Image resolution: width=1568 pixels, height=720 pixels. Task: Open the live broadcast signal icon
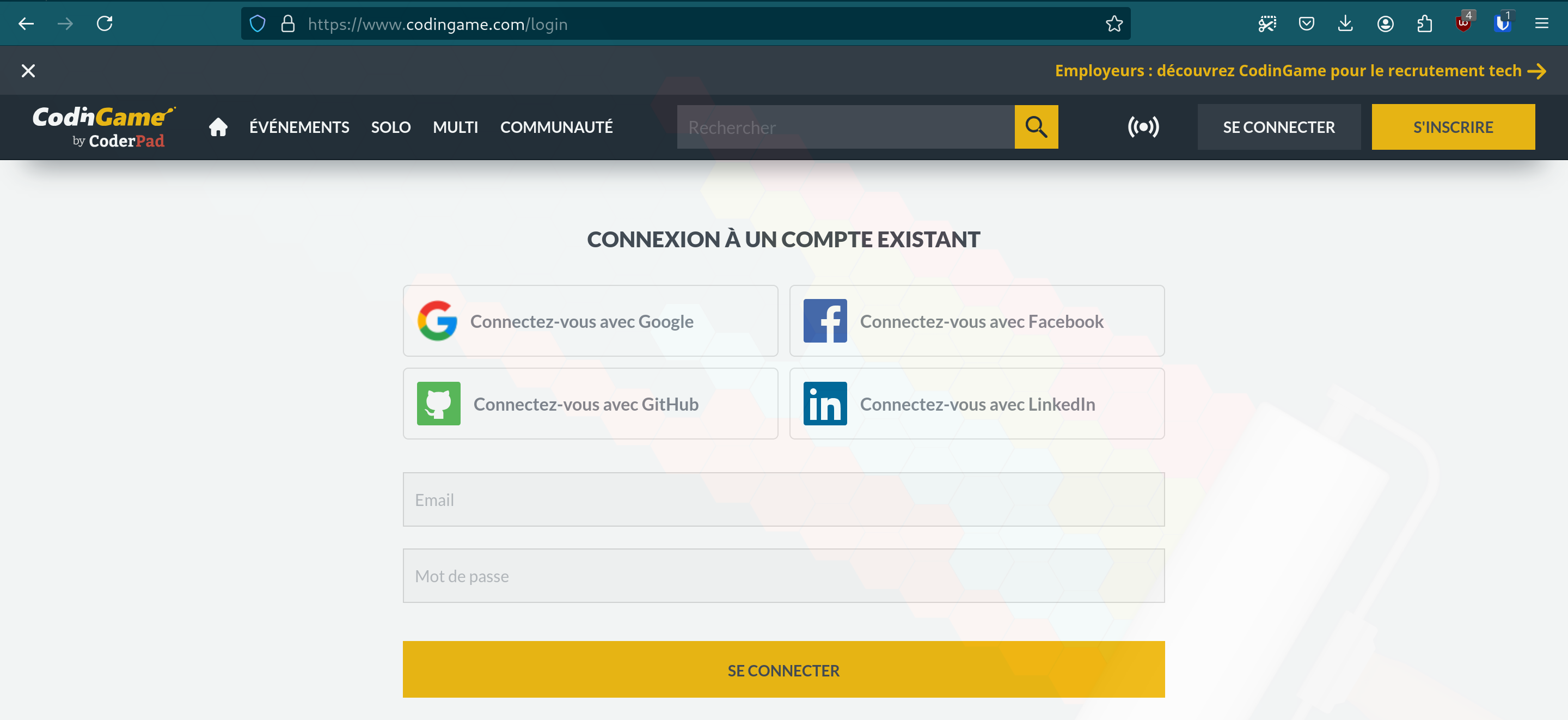point(1143,127)
